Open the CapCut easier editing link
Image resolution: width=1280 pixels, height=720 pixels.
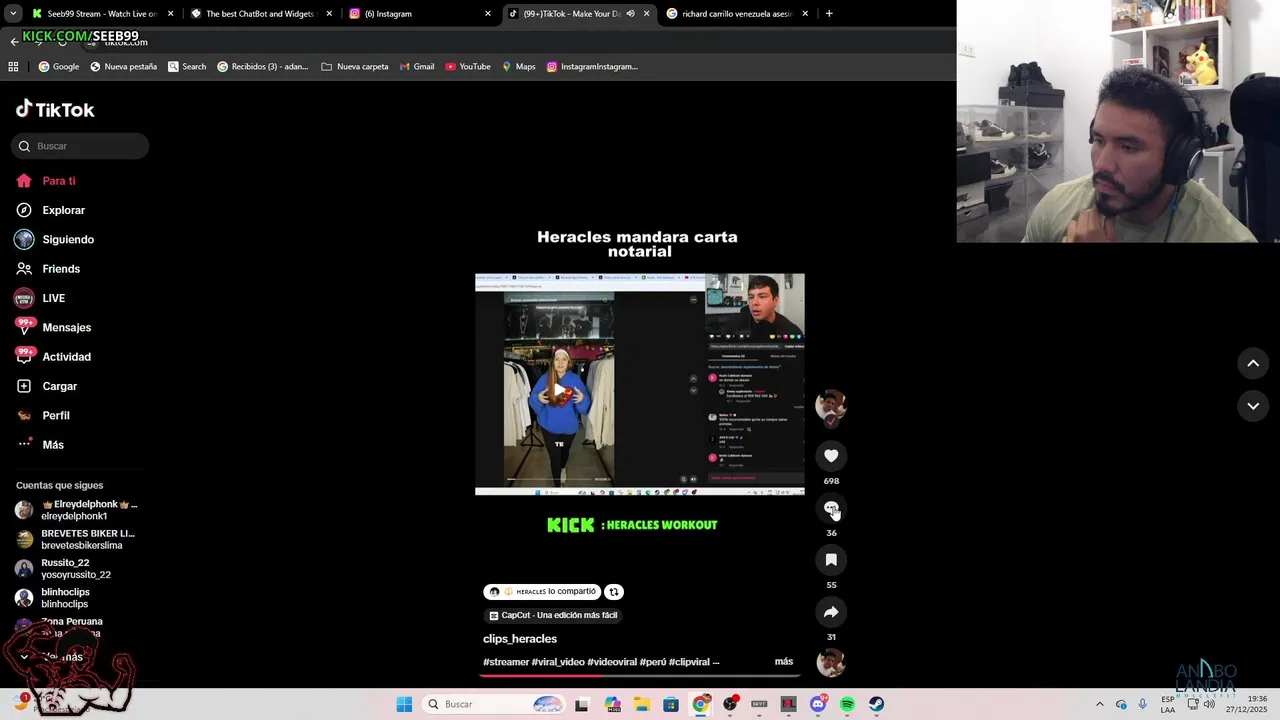pyautogui.click(x=553, y=616)
